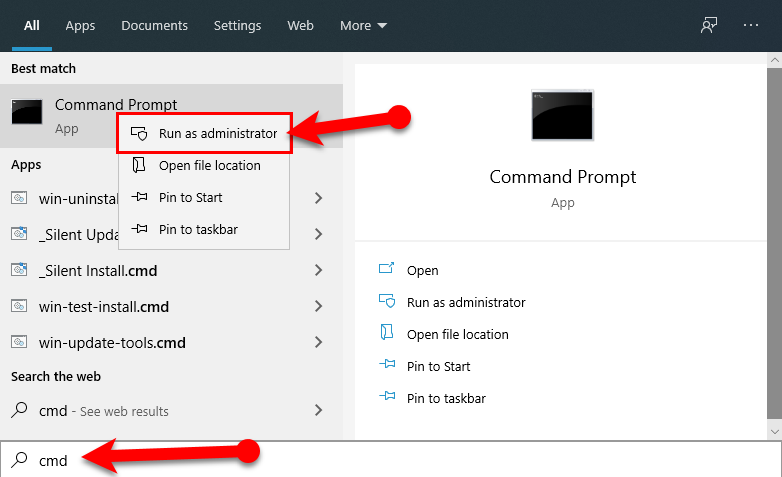Click the large Command Prompt icon in the preview pane
The image size is (782, 477).
[x=562, y=114]
